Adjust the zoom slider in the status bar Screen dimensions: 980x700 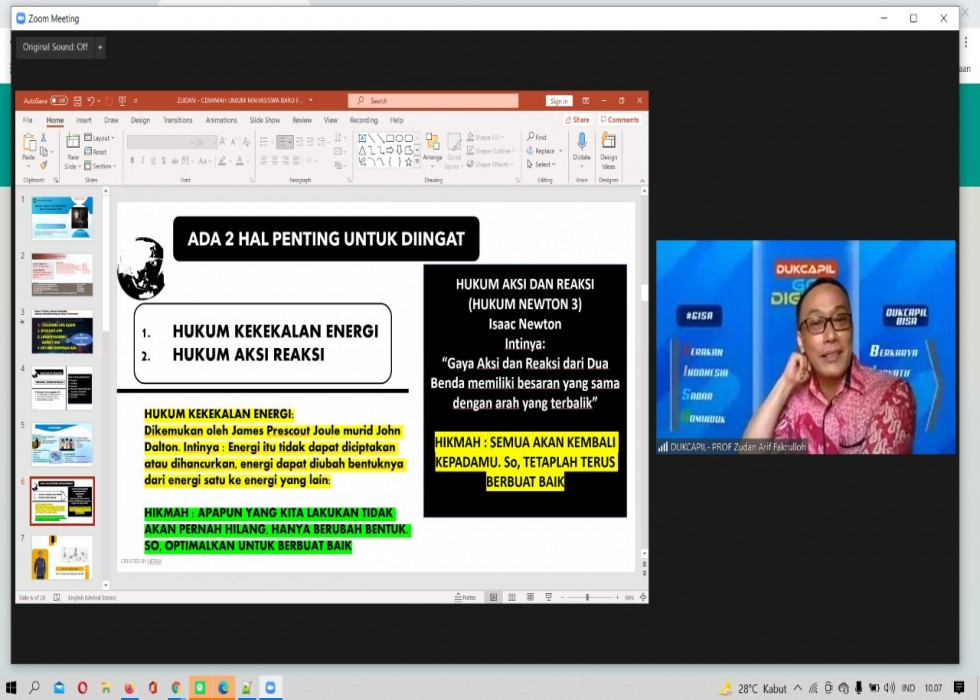point(587,597)
